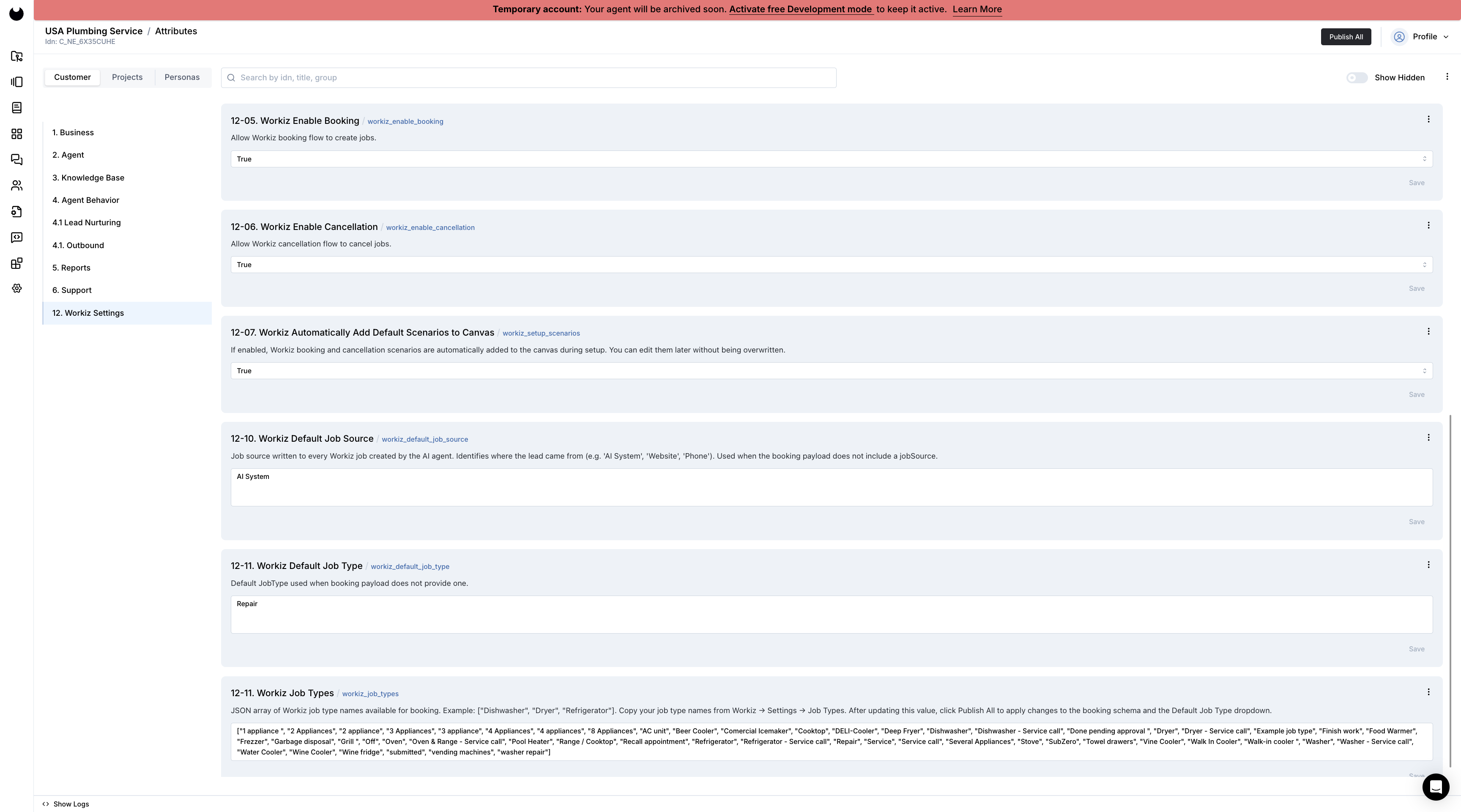This screenshot has width=1461, height=812.
Task: Open three-dot menu for Workiz Enable Cancellation
Action: coord(1428,226)
